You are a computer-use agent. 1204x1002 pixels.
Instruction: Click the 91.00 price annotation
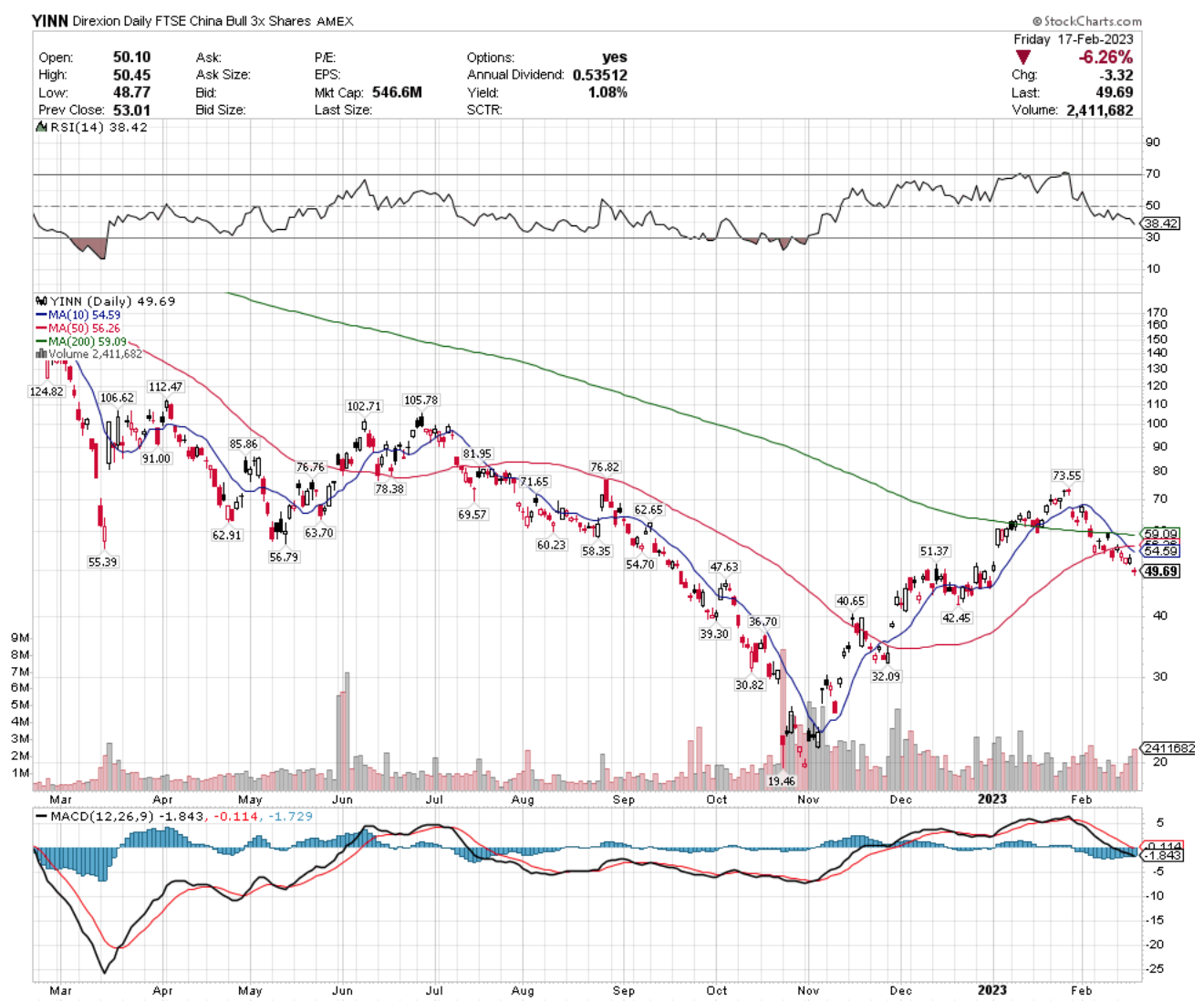(156, 459)
